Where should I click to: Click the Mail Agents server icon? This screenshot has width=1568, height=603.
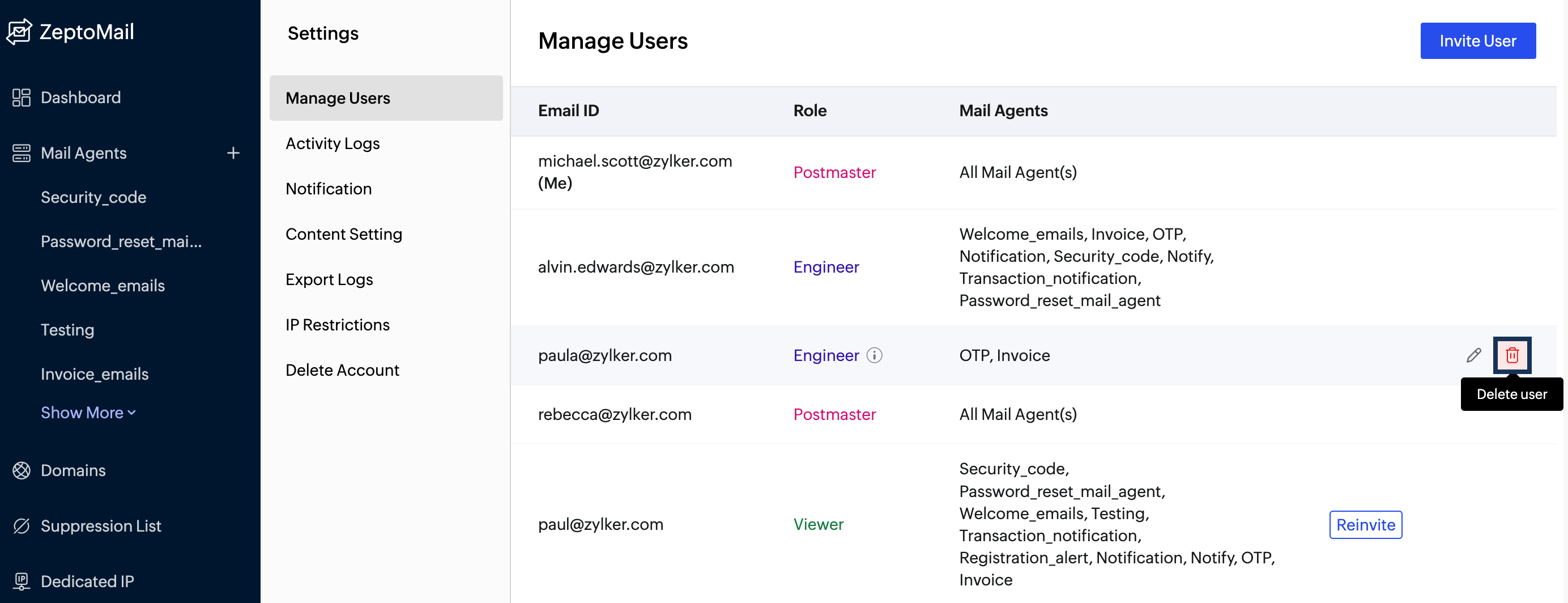pos(22,153)
